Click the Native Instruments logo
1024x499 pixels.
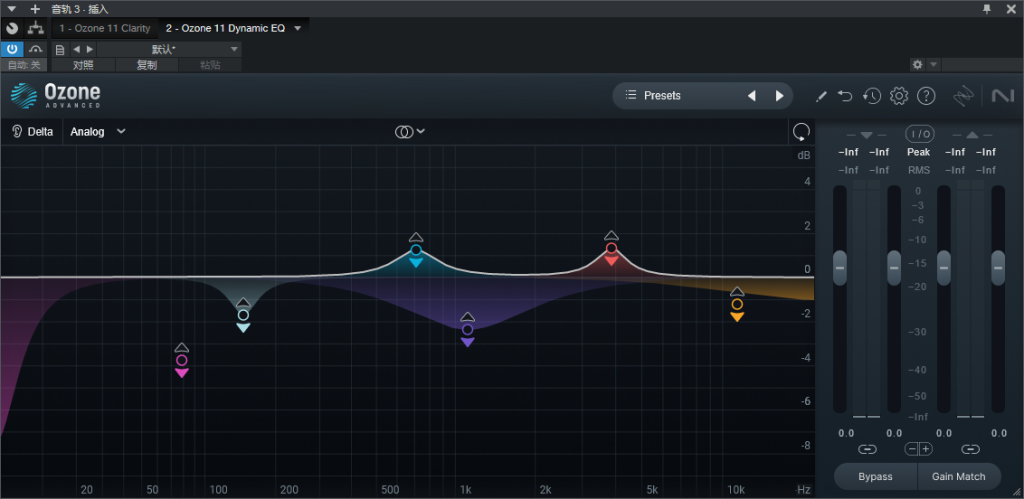coord(1002,96)
